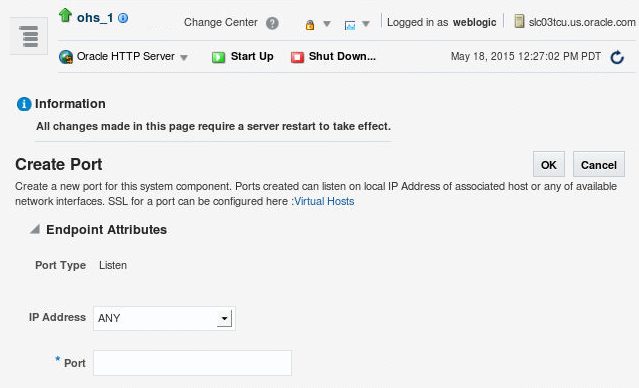Cancel port creation
The width and height of the screenshot is (639, 388).
click(599, 164)
